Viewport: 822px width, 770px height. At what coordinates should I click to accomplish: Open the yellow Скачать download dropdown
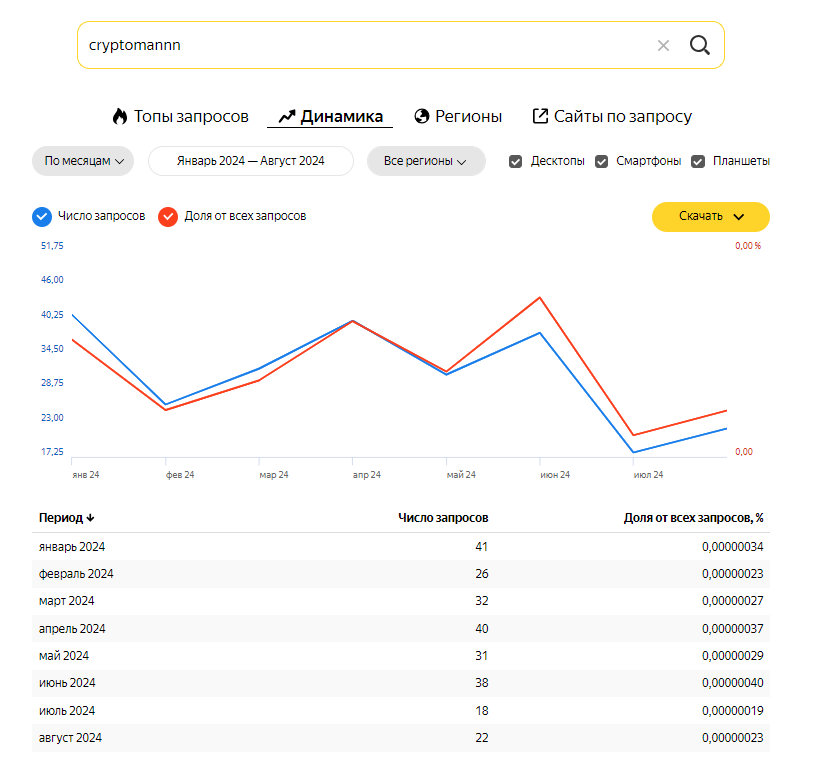click(710, 216)
